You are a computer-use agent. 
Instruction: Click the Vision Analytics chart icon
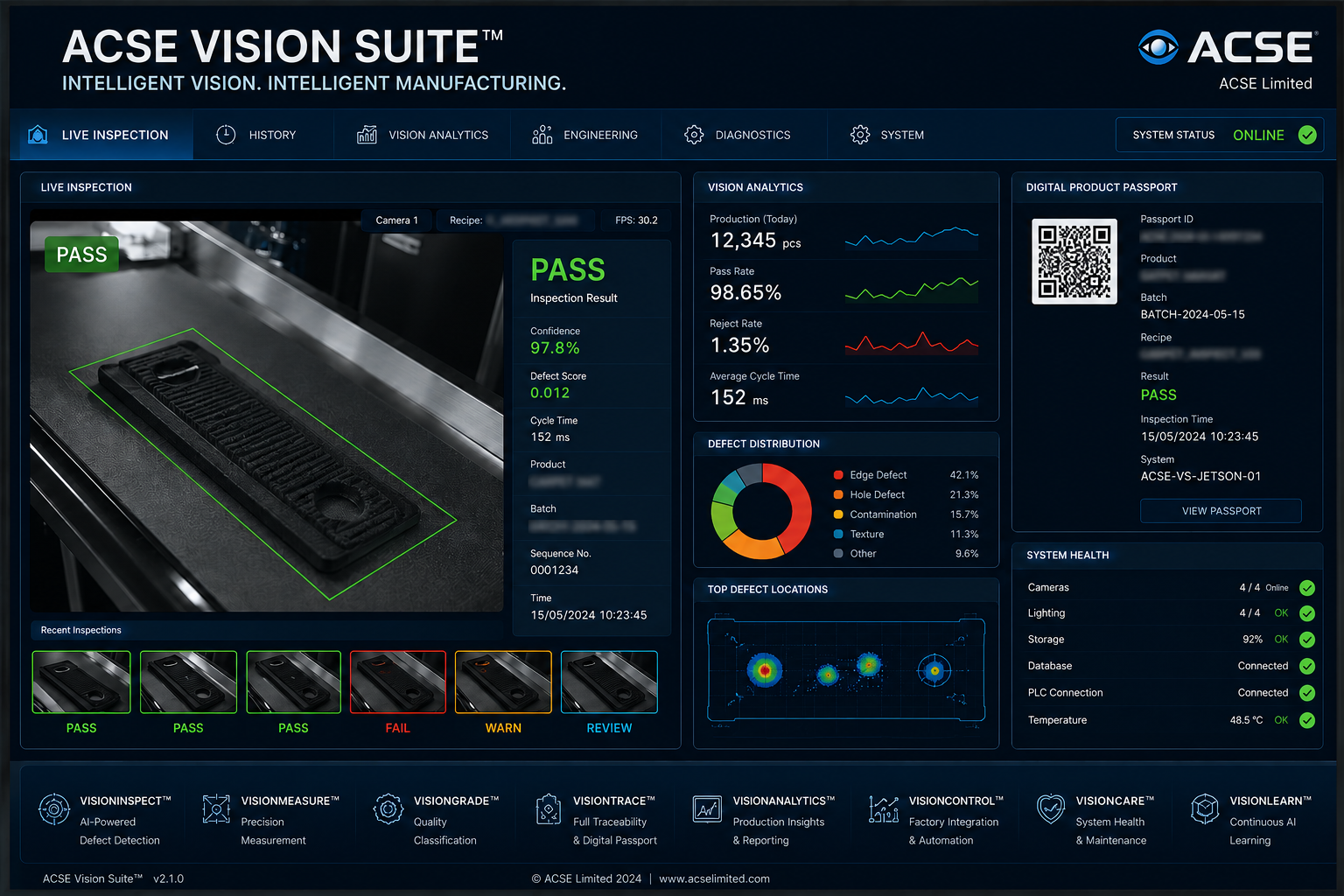tap(367, 135)
